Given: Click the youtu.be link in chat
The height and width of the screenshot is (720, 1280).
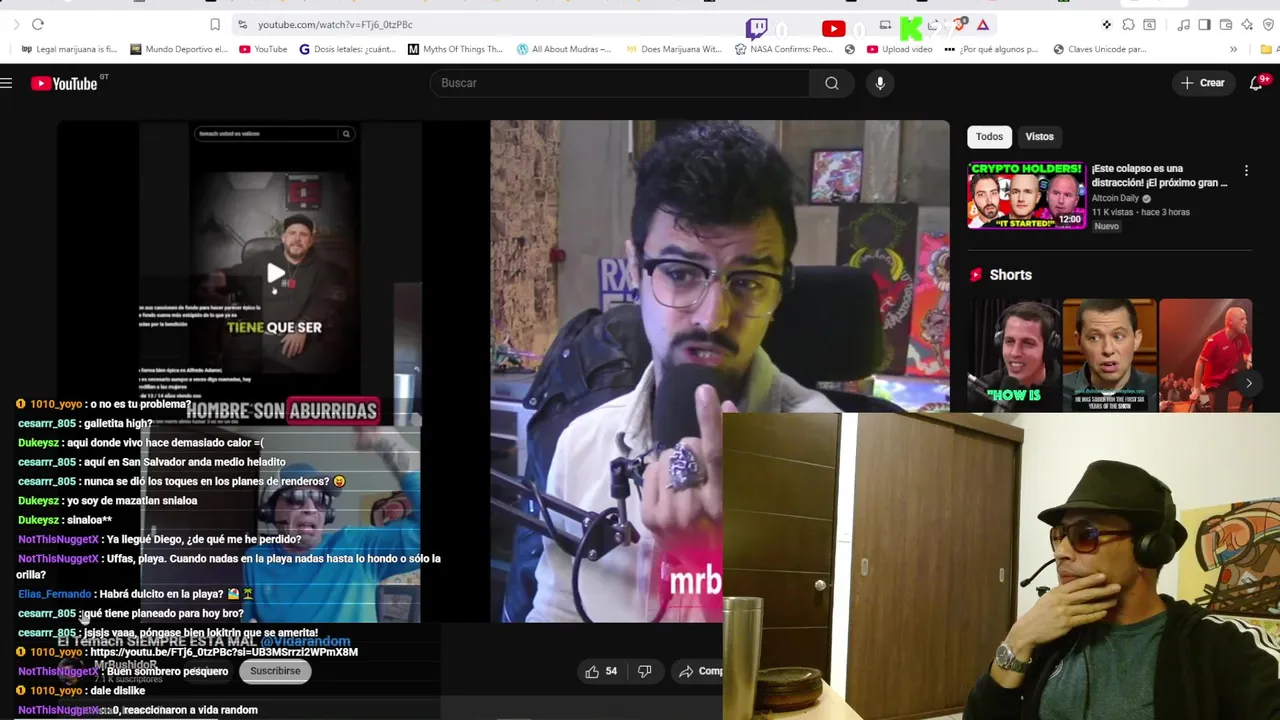Looking at the screenshot, I should click(x=223, y=652).
